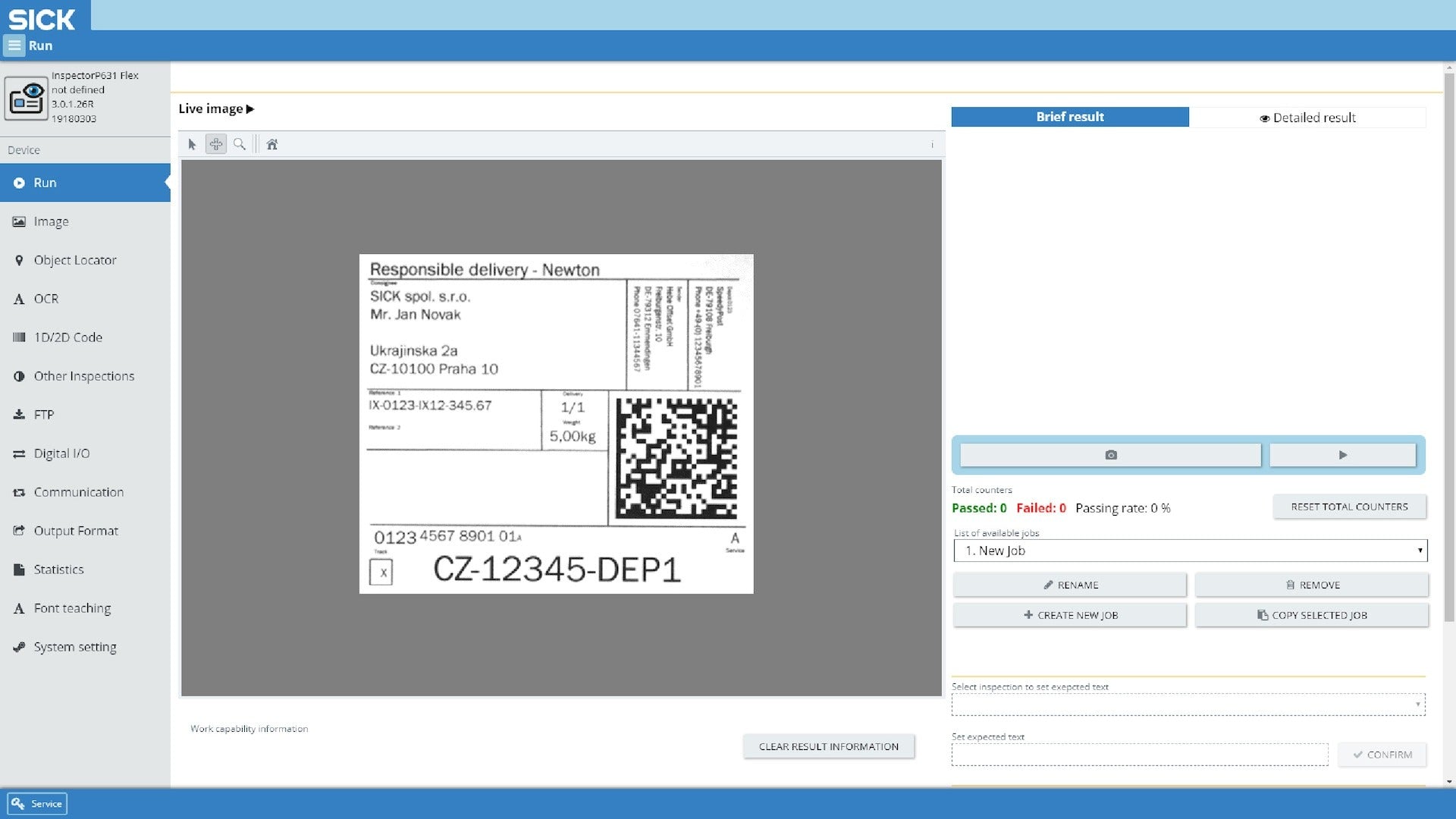Open the available jobs dropdown
The image size is (1456, 819).
tap(1189, 551)
